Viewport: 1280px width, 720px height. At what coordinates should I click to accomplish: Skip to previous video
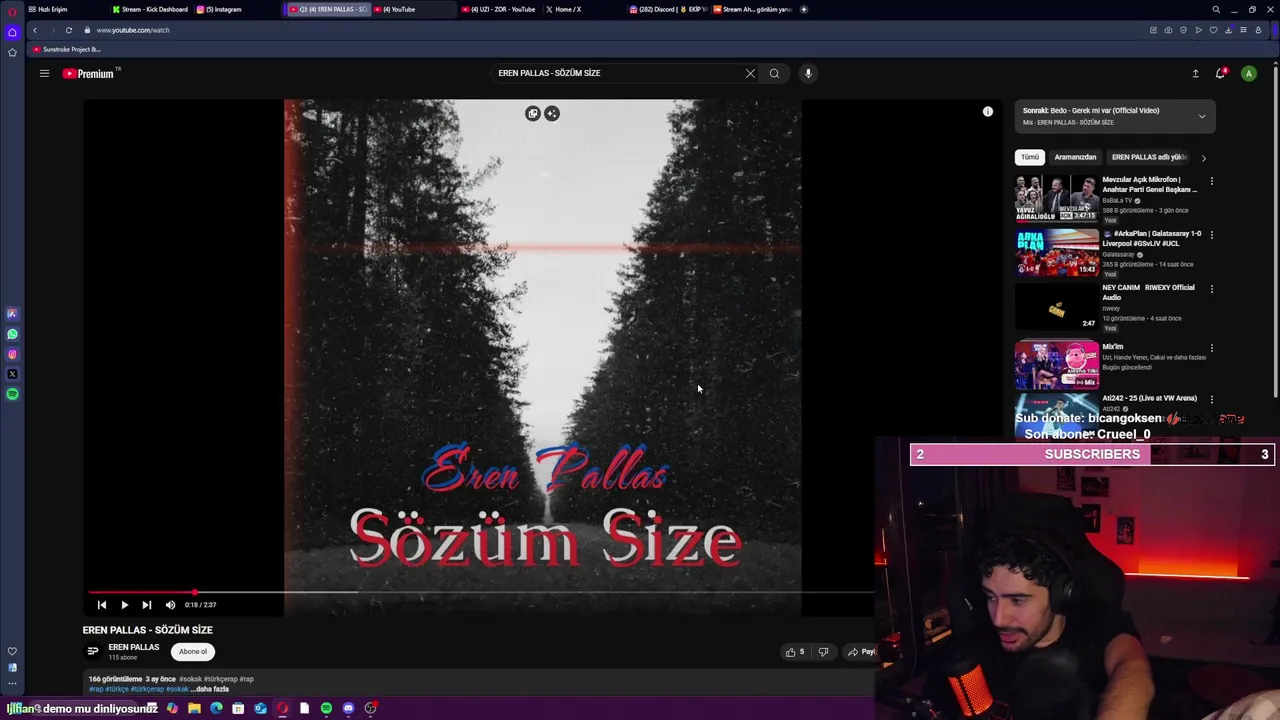coord(101,605)
